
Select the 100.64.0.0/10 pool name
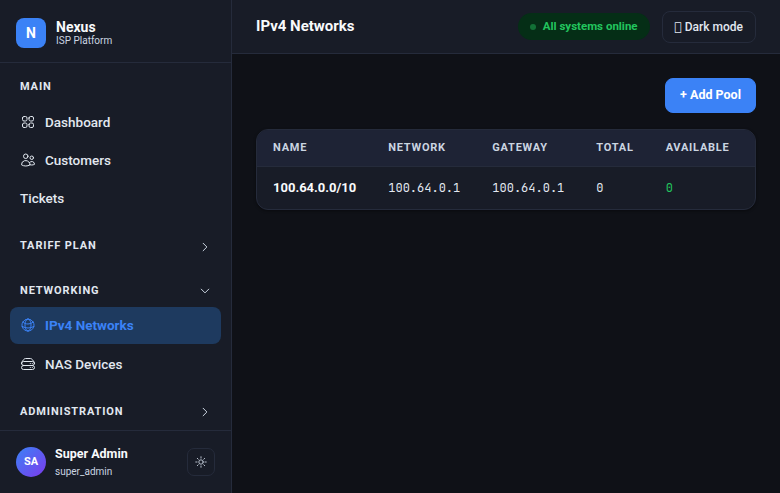[315, 188]
